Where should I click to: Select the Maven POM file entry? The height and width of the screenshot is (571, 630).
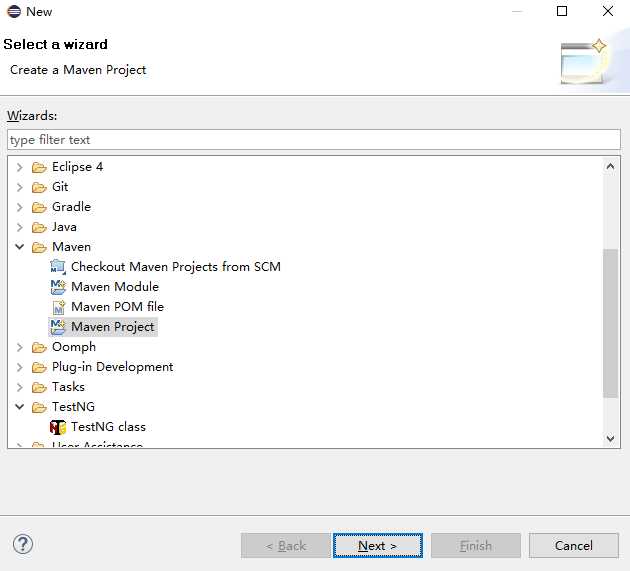117,307
